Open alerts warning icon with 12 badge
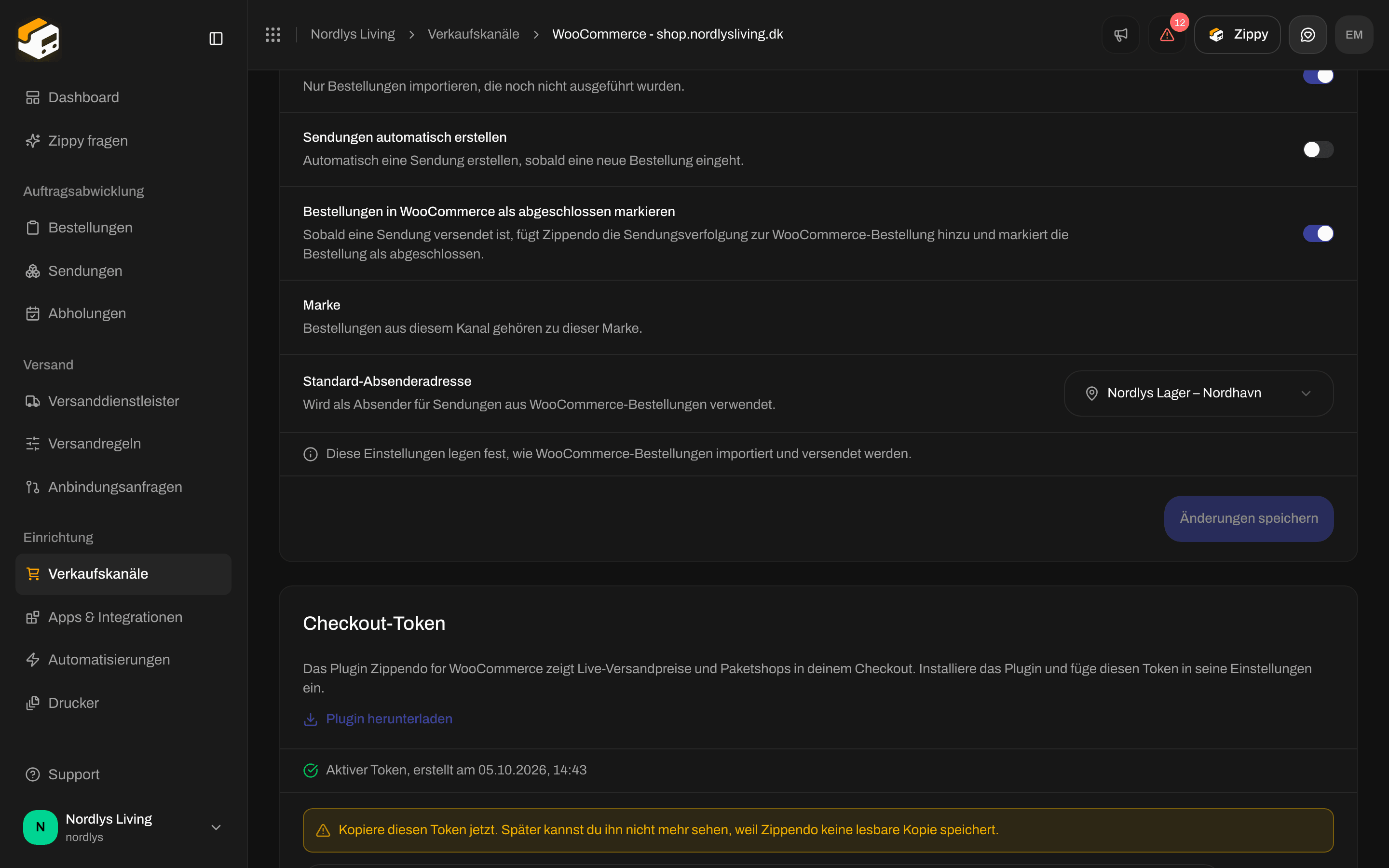1389x868 pixels. 1167,34
